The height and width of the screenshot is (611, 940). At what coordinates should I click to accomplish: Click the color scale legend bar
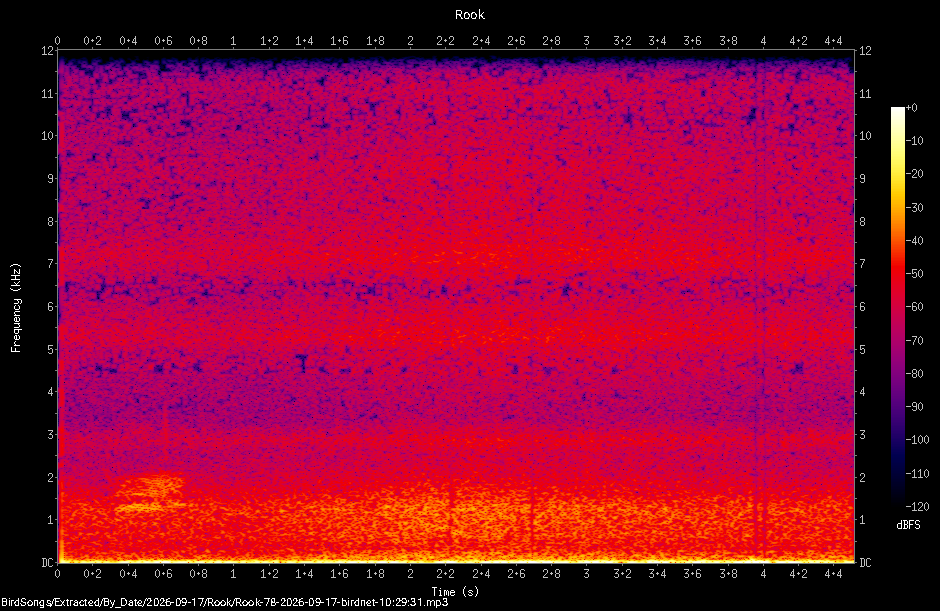(897, 306)
